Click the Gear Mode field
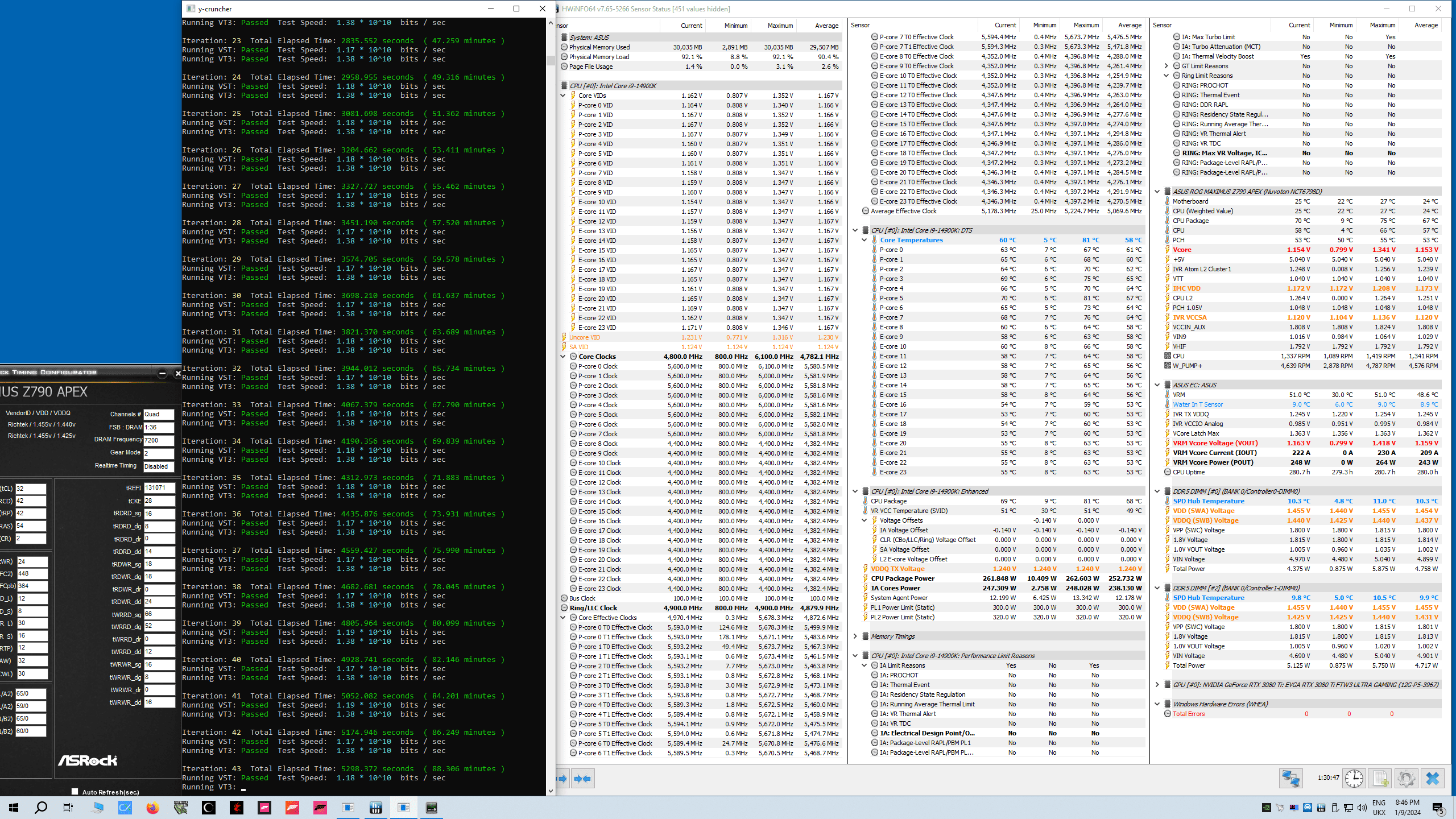The width and height of the screenshot is (1456, 819). [x=159, y=453]
